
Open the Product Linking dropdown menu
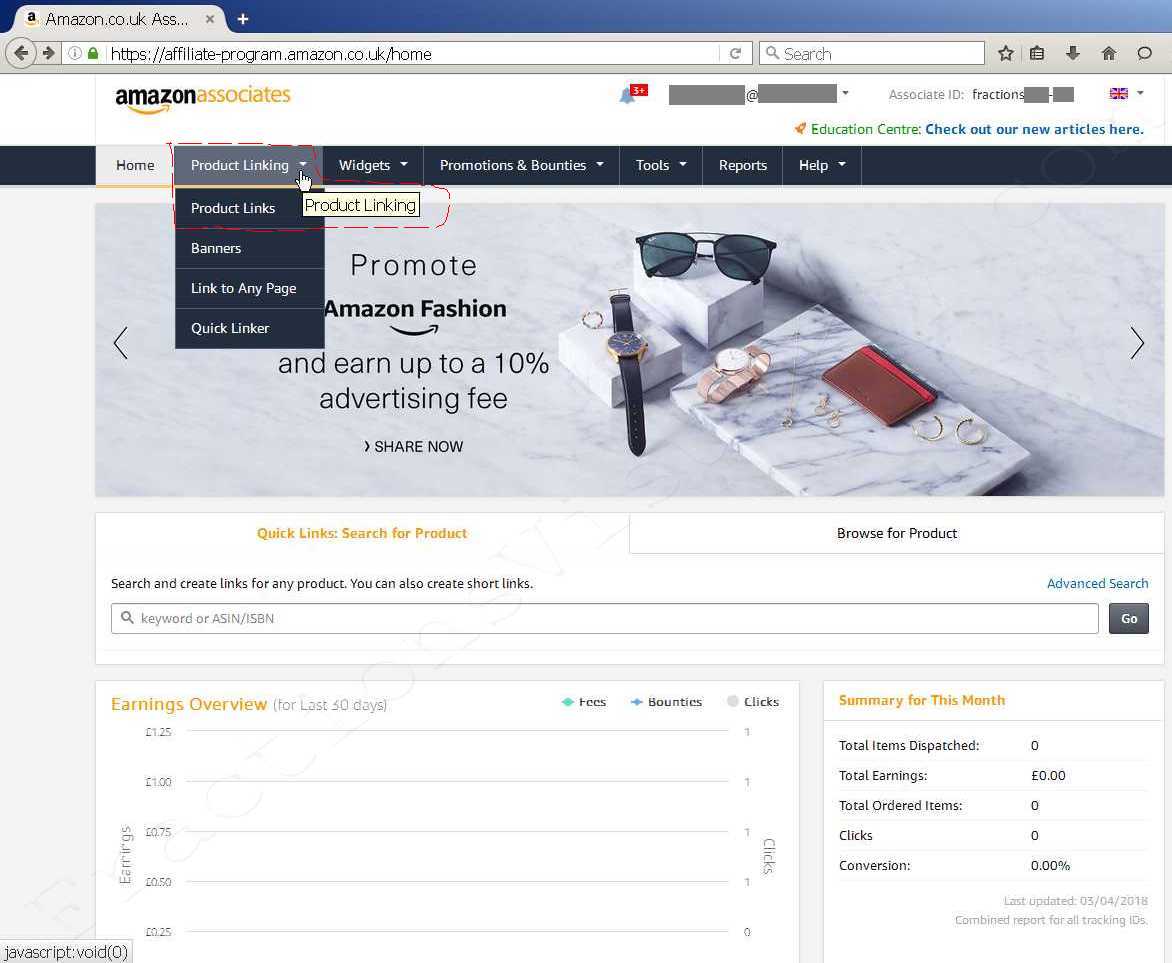point(248,165)
